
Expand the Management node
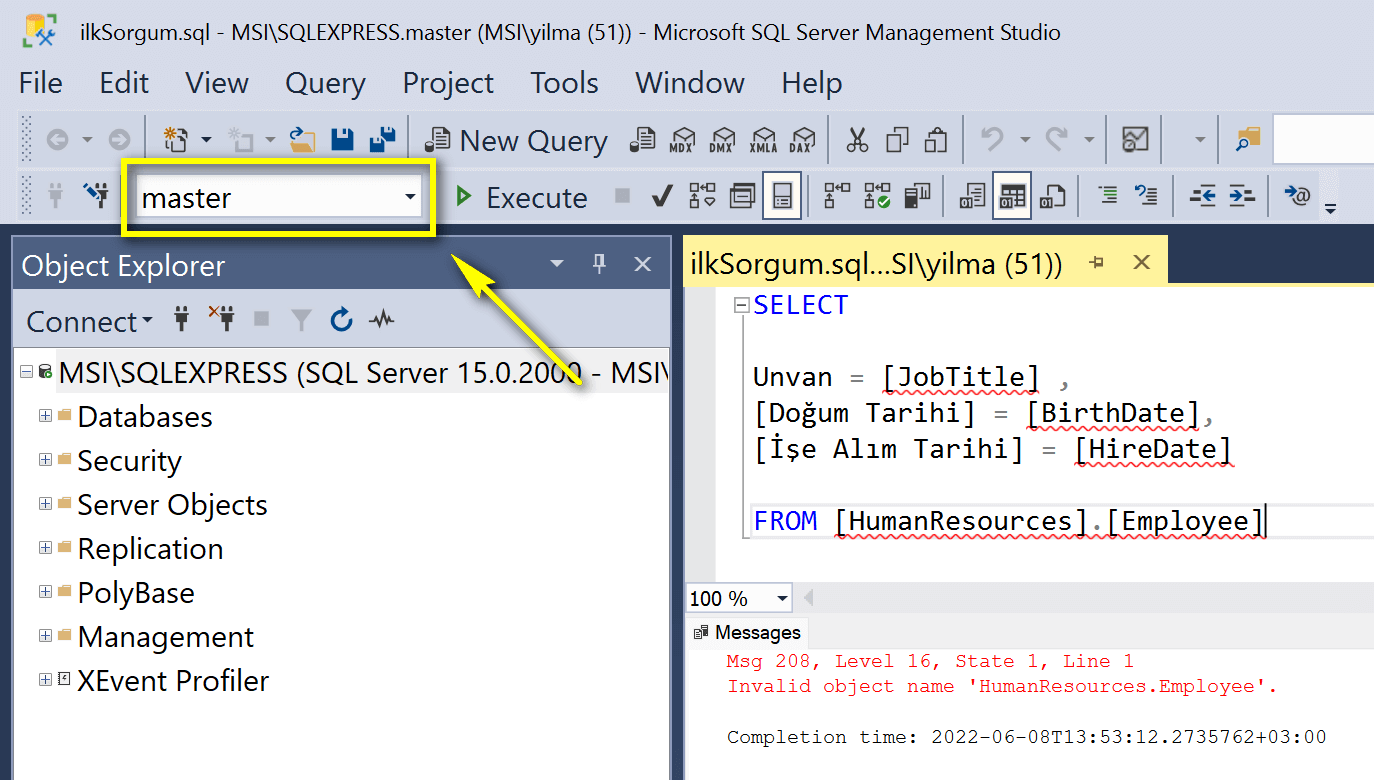[45, 636]
